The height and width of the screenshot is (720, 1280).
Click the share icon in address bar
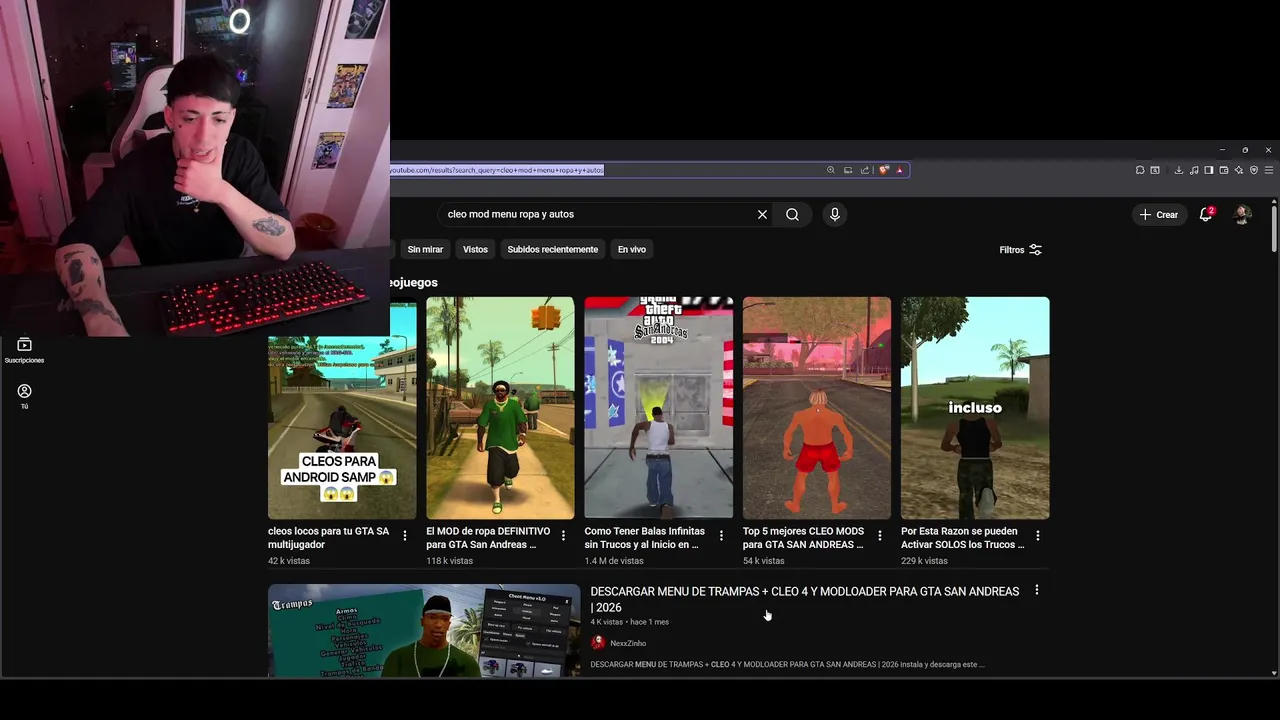click(x=865, y=170)
